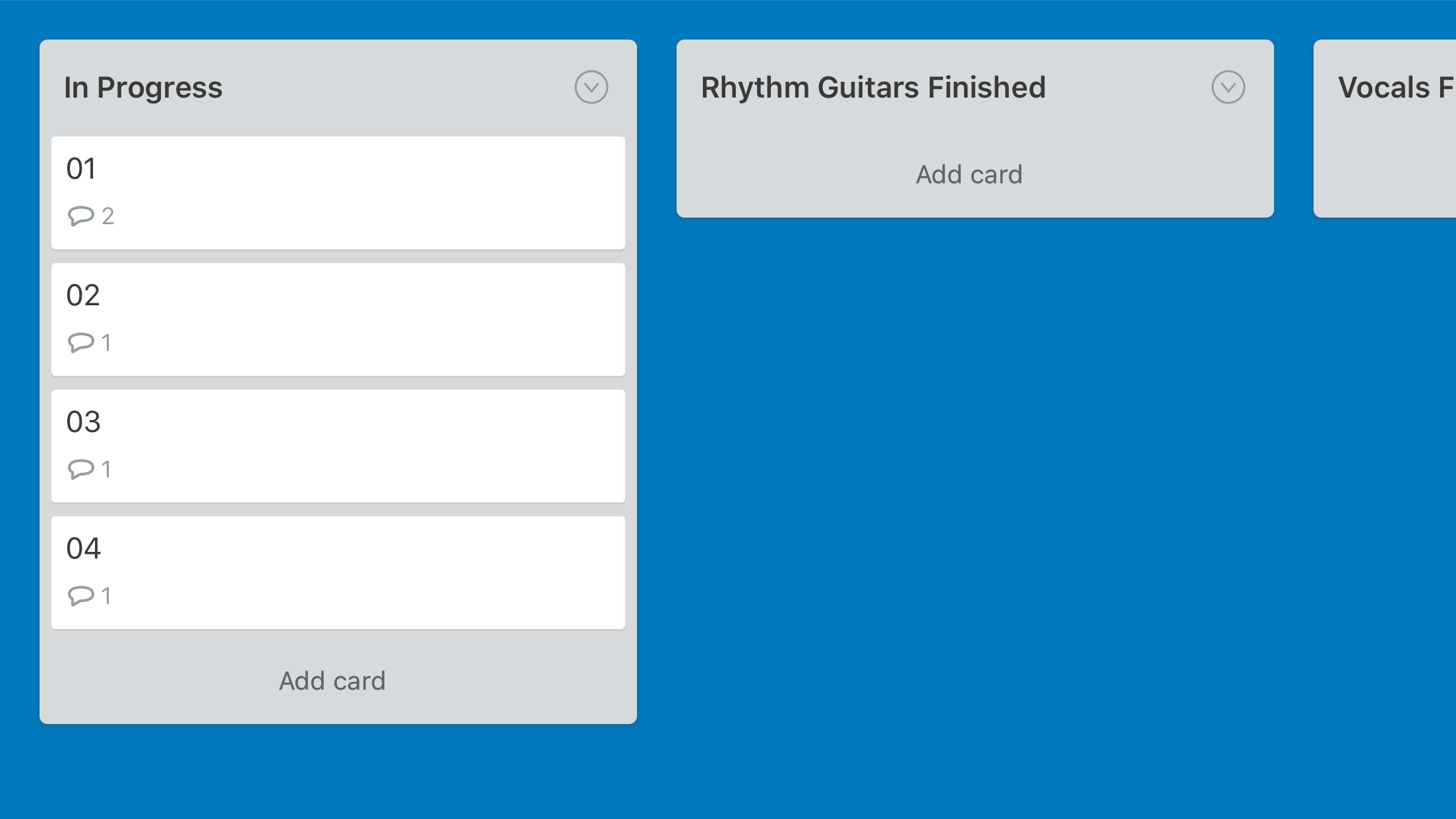Click the comment count 1 on card 04
The width and height of the screenshot is (1456, 819).
[106, 596]
